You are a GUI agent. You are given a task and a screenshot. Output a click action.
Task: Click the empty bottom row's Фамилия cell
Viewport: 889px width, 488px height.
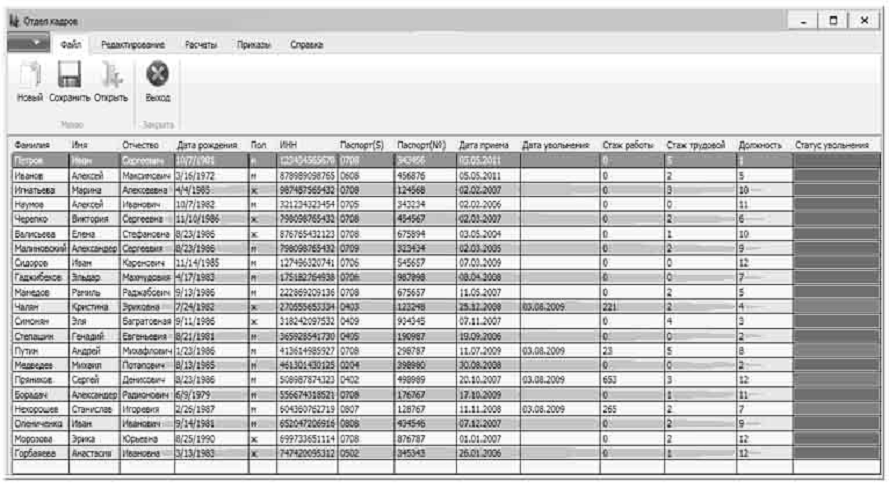click(40, 467)
